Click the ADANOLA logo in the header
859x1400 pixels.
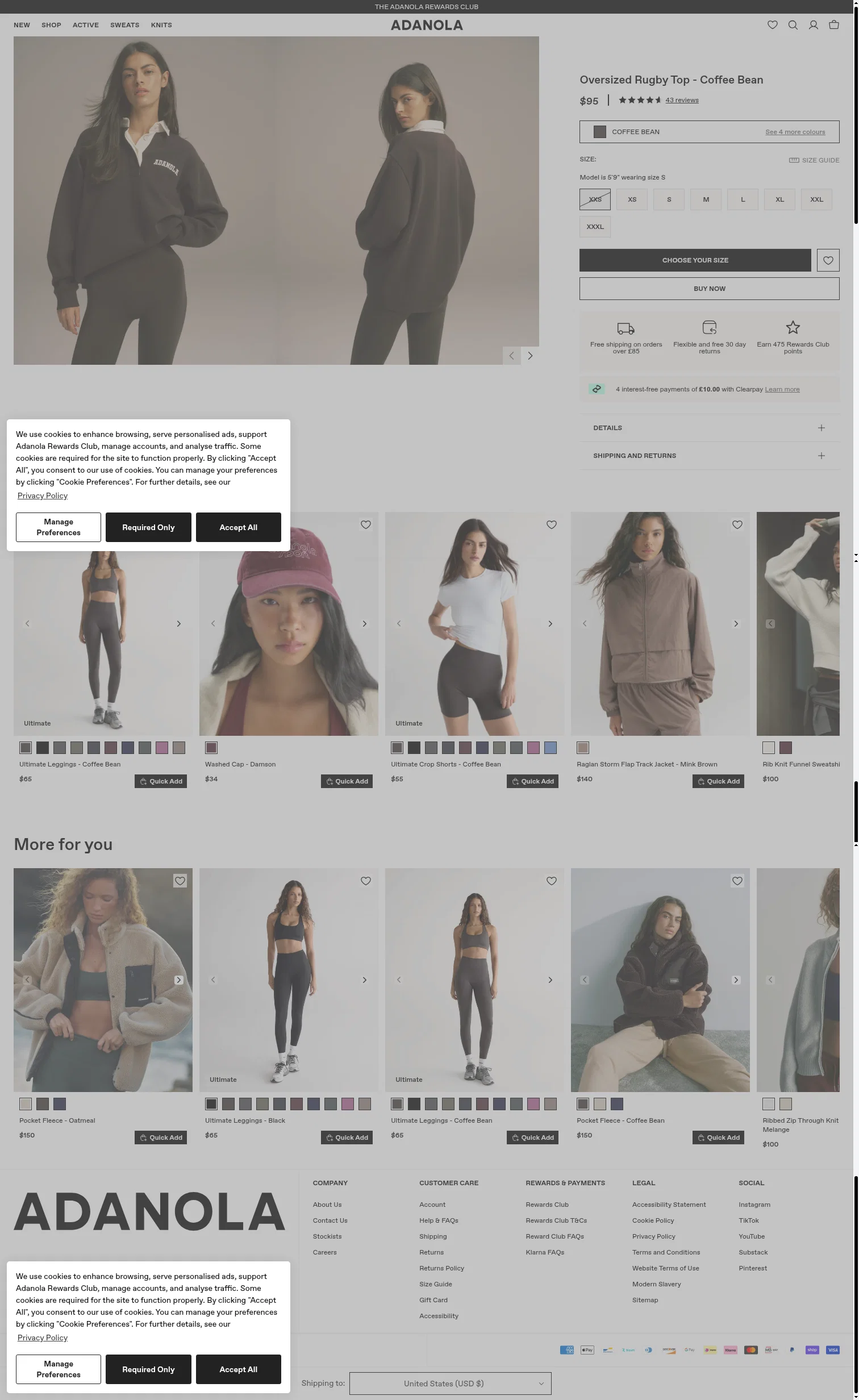click(x=427, y=25)
